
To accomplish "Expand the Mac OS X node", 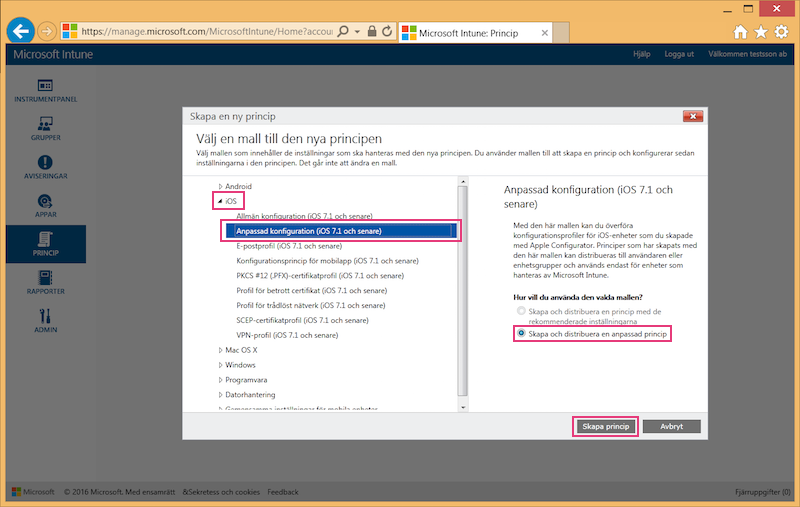I will click(220, 350).
